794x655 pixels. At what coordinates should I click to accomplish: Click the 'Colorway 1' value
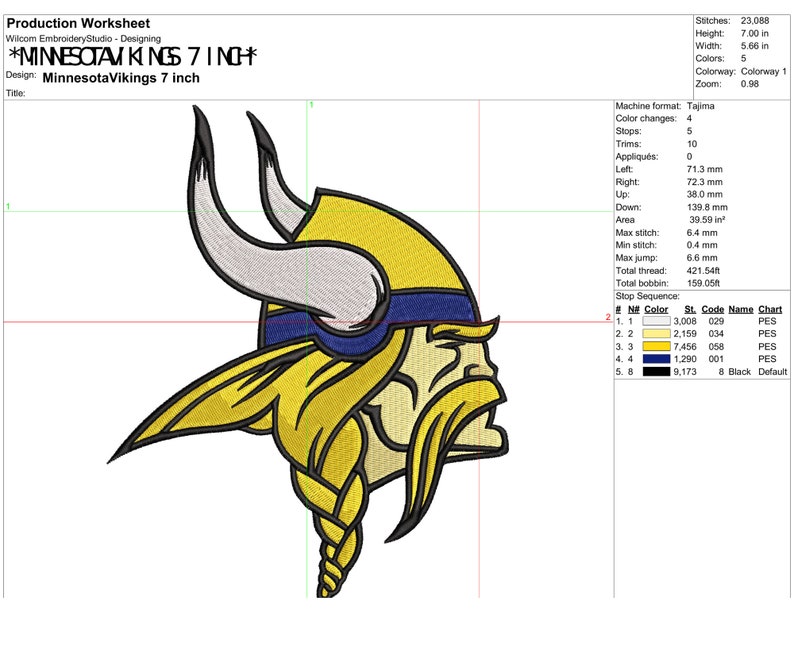coord(764,71)
